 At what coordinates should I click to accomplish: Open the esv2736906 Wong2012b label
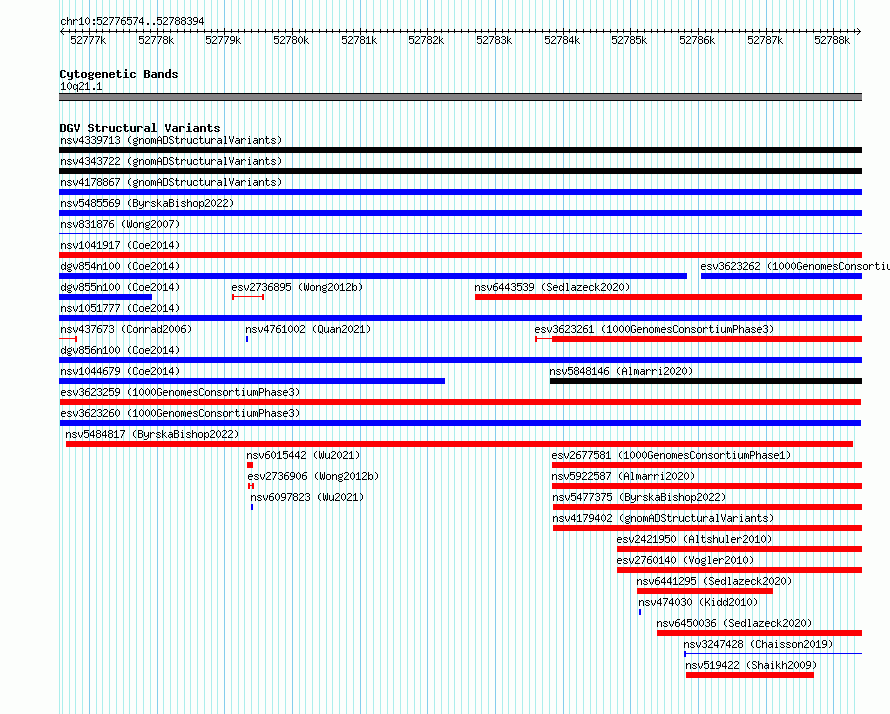(x=313, y=476)
